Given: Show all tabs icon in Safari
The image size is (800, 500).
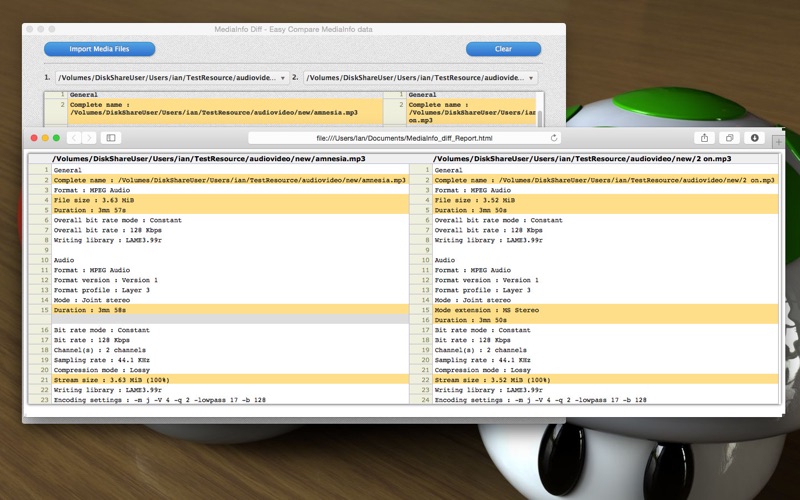Looking at the screenshot, I should (x=730, y=138).
